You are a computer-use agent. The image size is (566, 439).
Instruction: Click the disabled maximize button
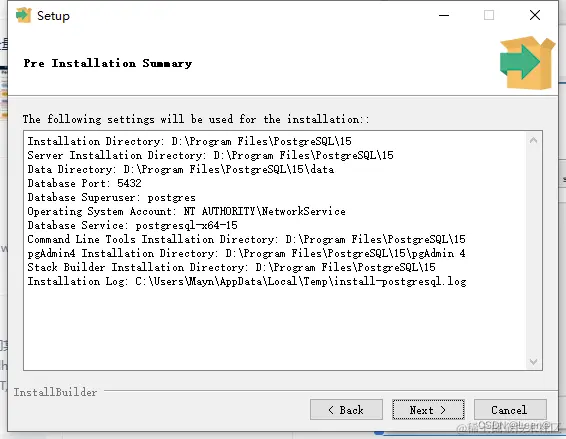coord(489,15)
